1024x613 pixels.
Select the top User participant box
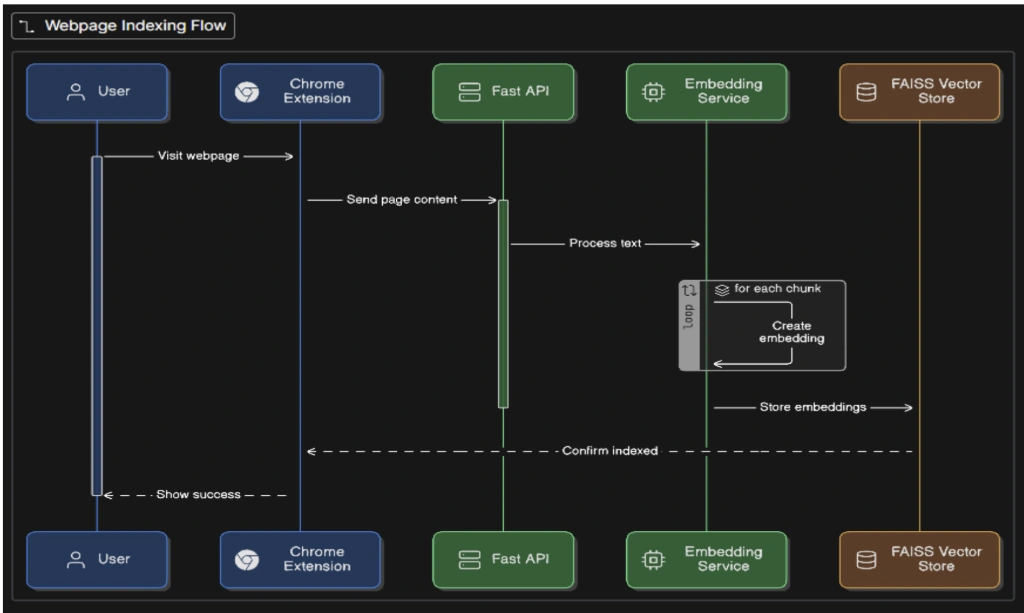point(97,92)
